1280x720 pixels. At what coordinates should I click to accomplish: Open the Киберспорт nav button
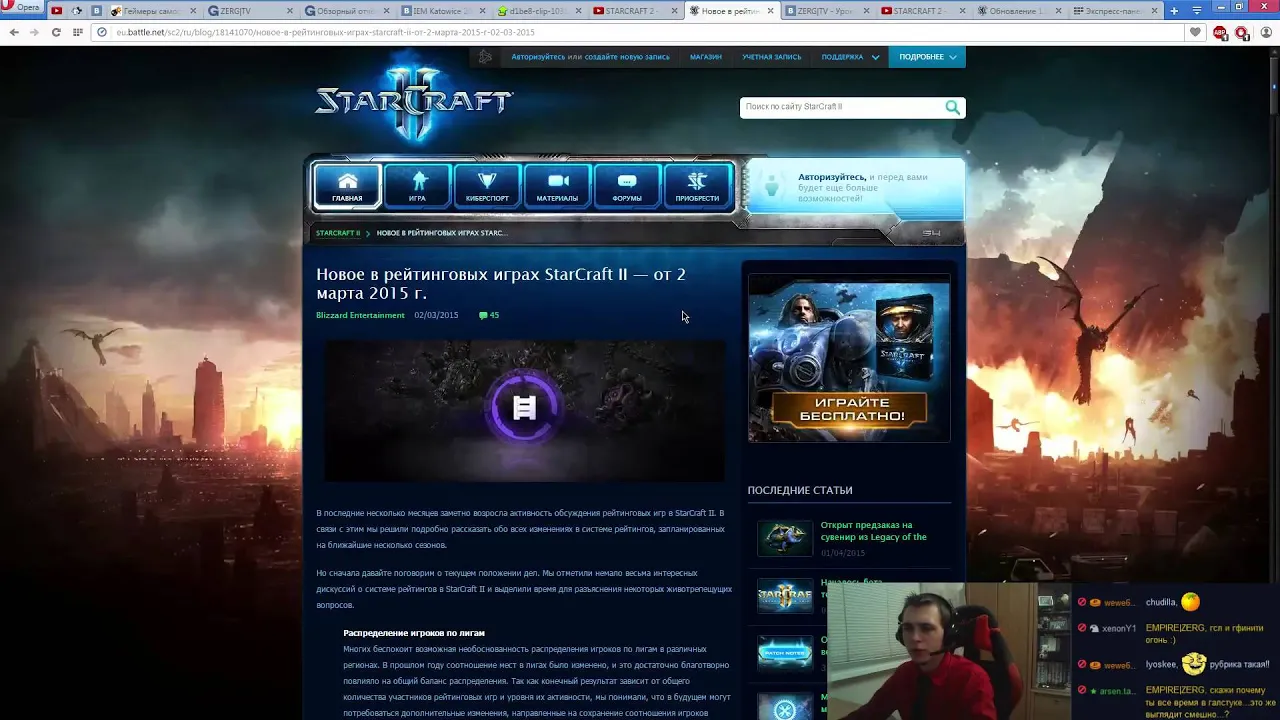(487, 186)
